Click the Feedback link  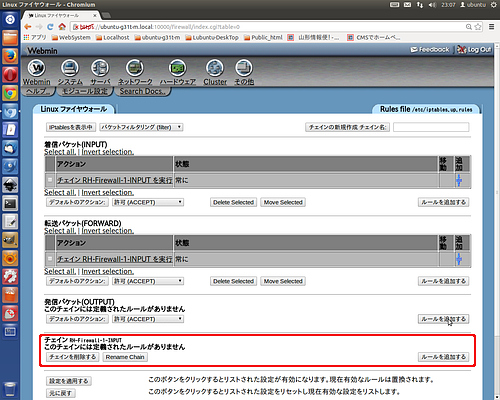click(430, 50)
